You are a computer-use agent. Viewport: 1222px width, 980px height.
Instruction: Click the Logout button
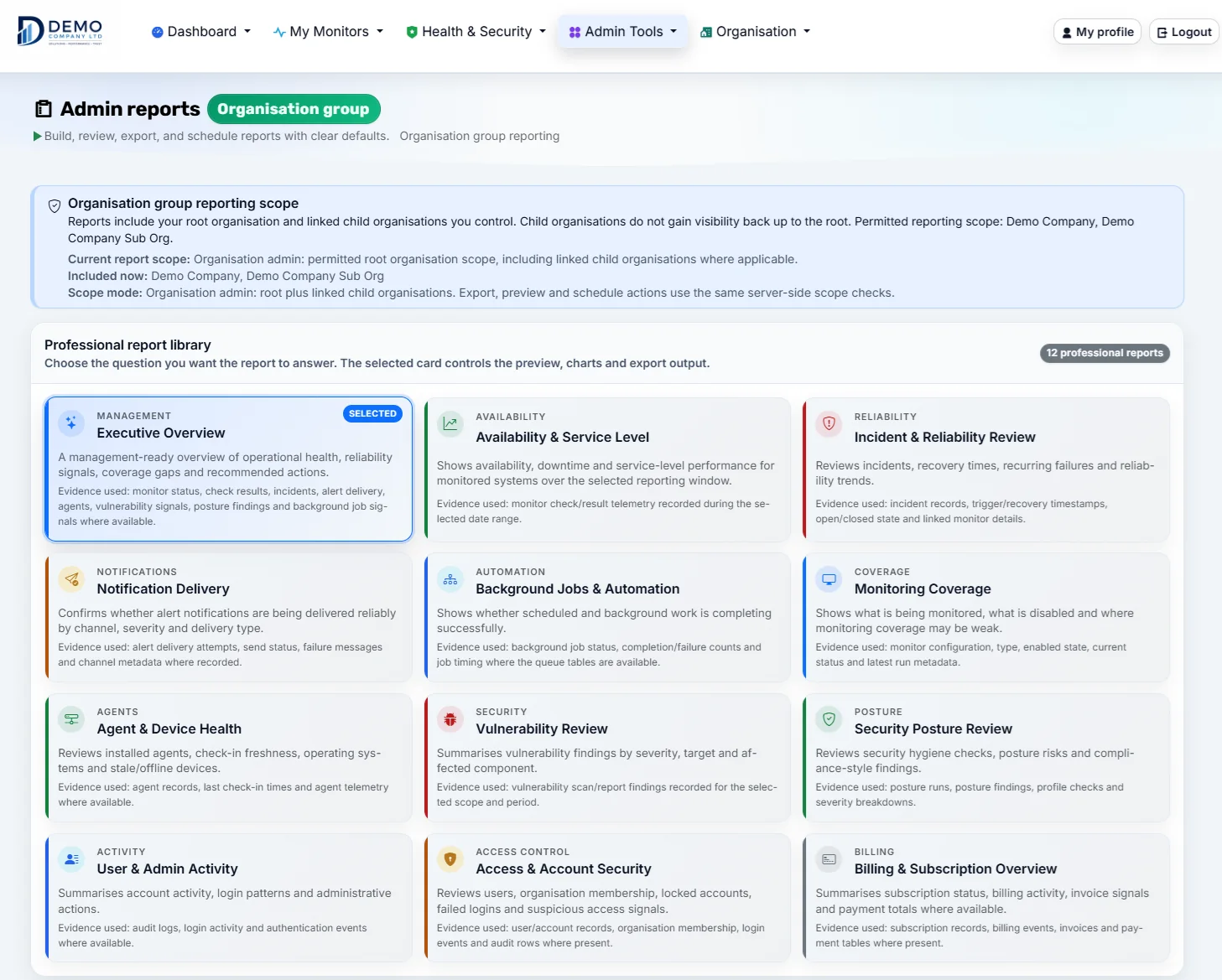pyautogui.click(x=1183, y=32)
